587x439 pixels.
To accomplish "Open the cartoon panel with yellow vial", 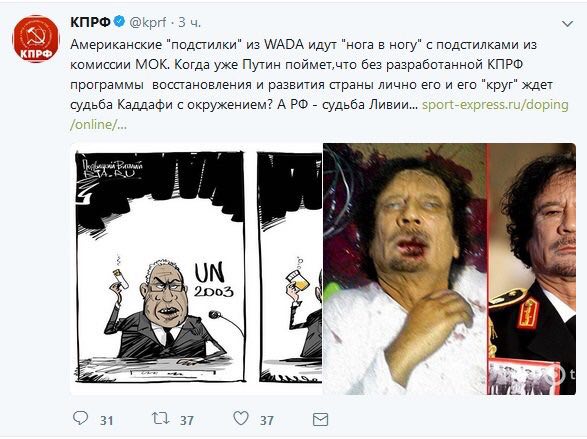I will [289, 266].
